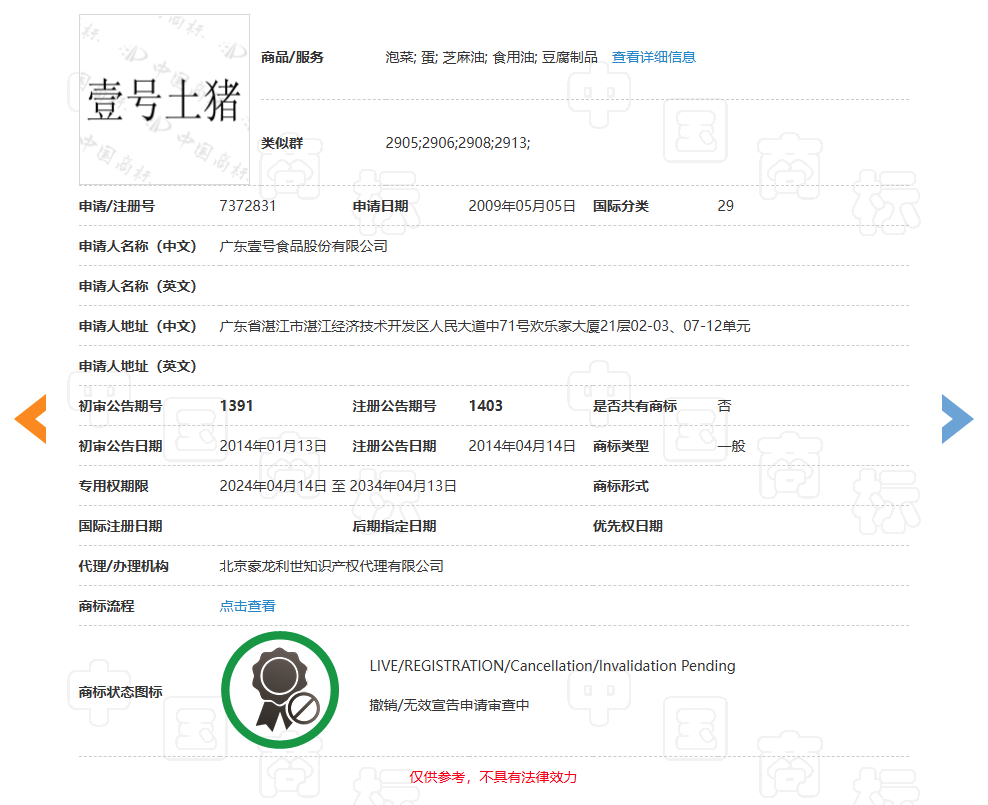Open the 壹号土猪 trademark image thumbnail
The width and height of the screenshot is (988, 805).
click(164, 100)
